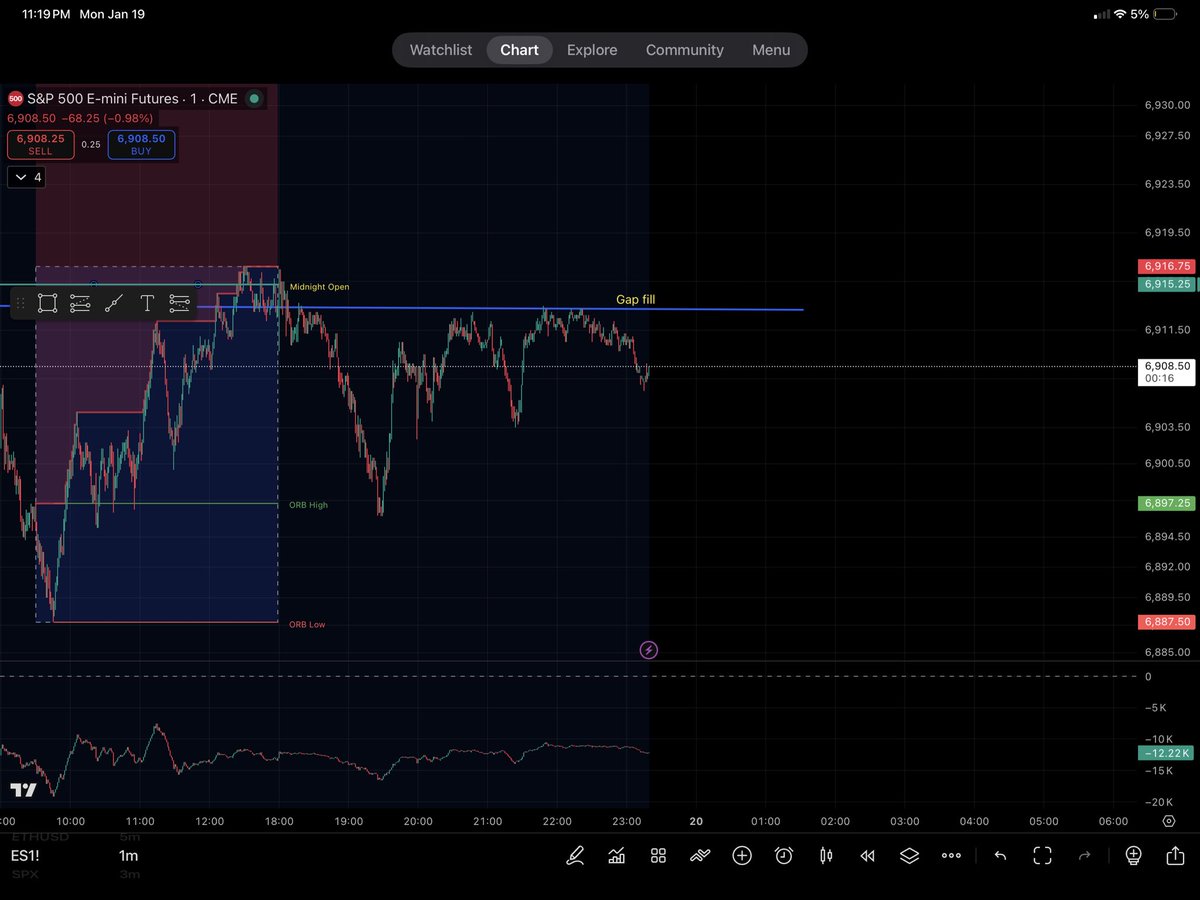Viewport: 1200px width, 900px height.
Task: Tap the 'Gap fill' yellow label
Action: click(x=636, y=299)
